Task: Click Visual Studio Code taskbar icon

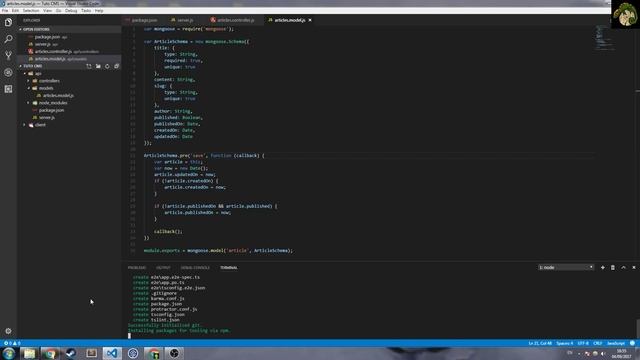Action: tap(112, 353)
